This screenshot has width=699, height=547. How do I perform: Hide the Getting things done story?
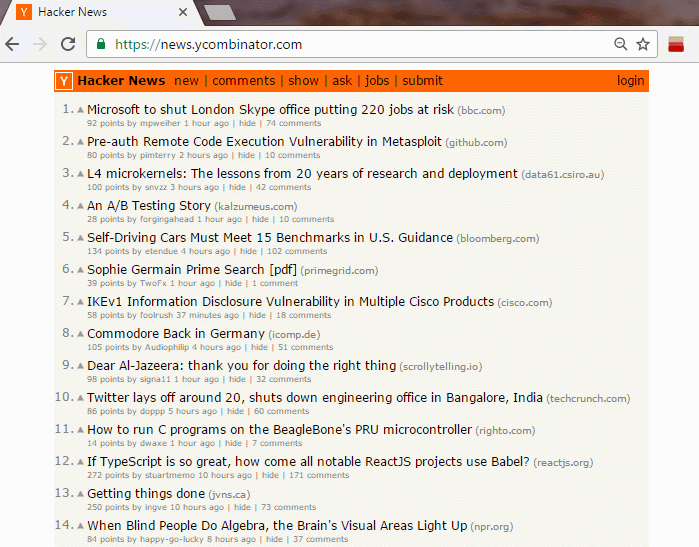242,507
